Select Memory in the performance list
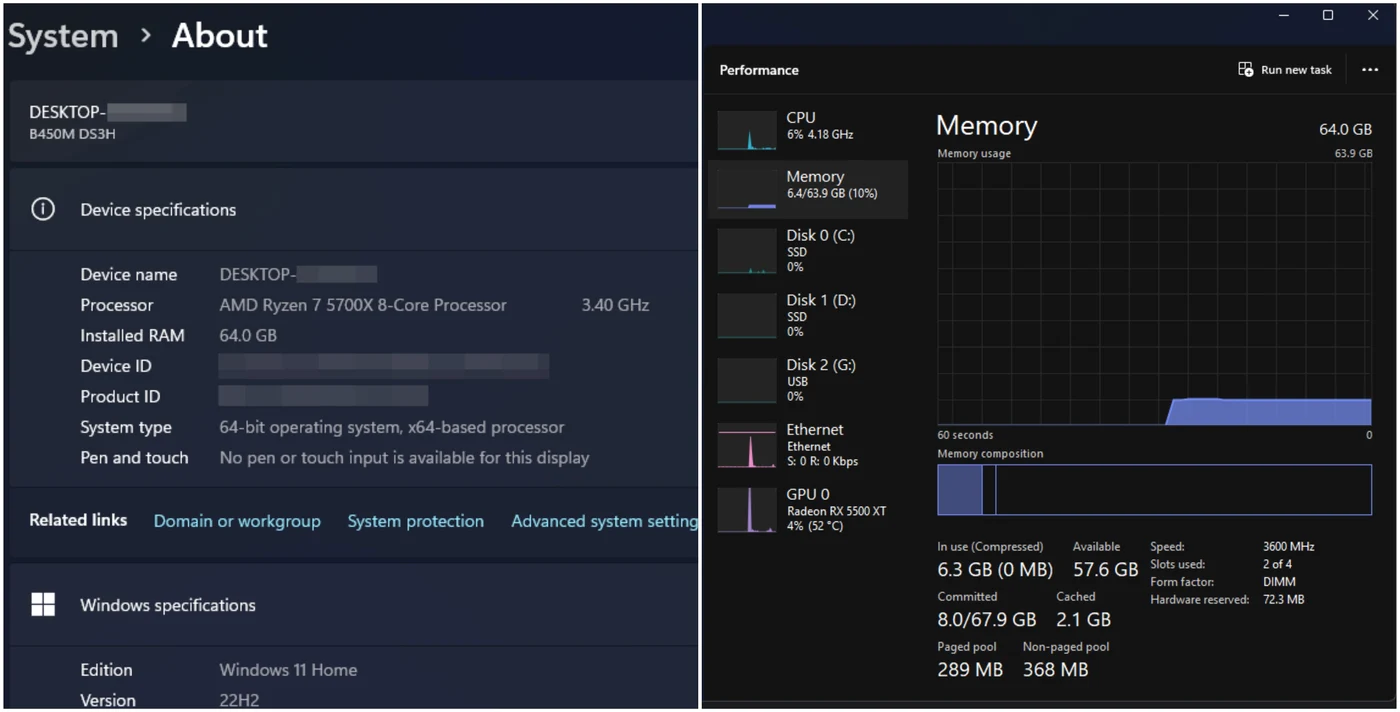 tap(808, 189)
